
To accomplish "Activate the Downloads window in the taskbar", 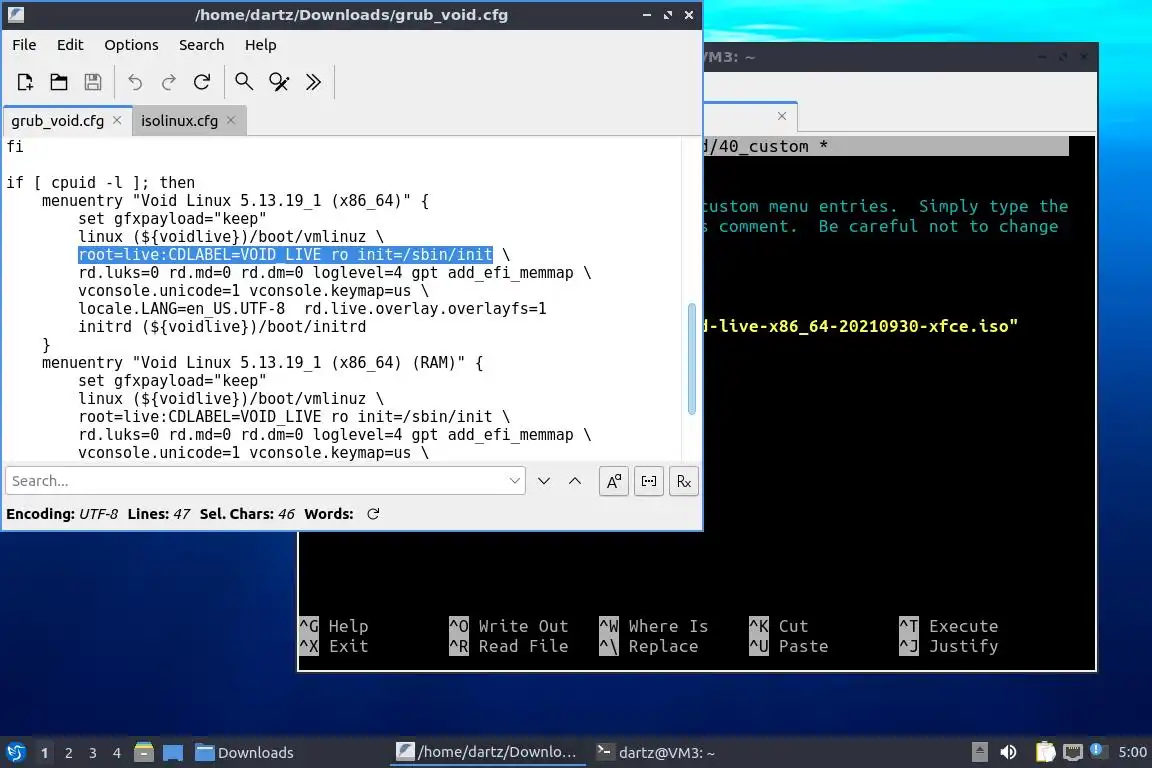I will (x=245, y=752).
